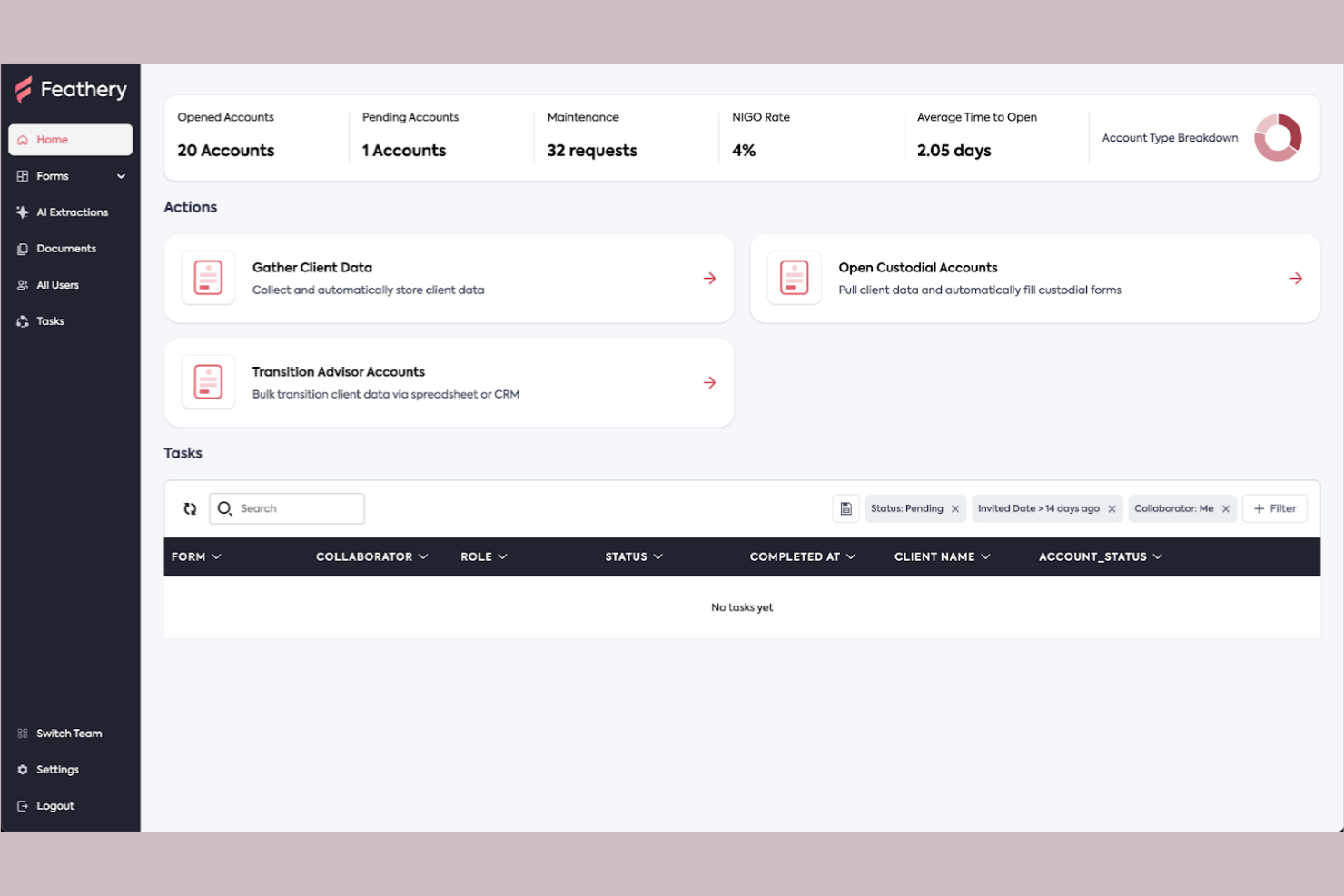Open the Settings page
Viewport: 1344px width, 896px height.
[56, 769]
